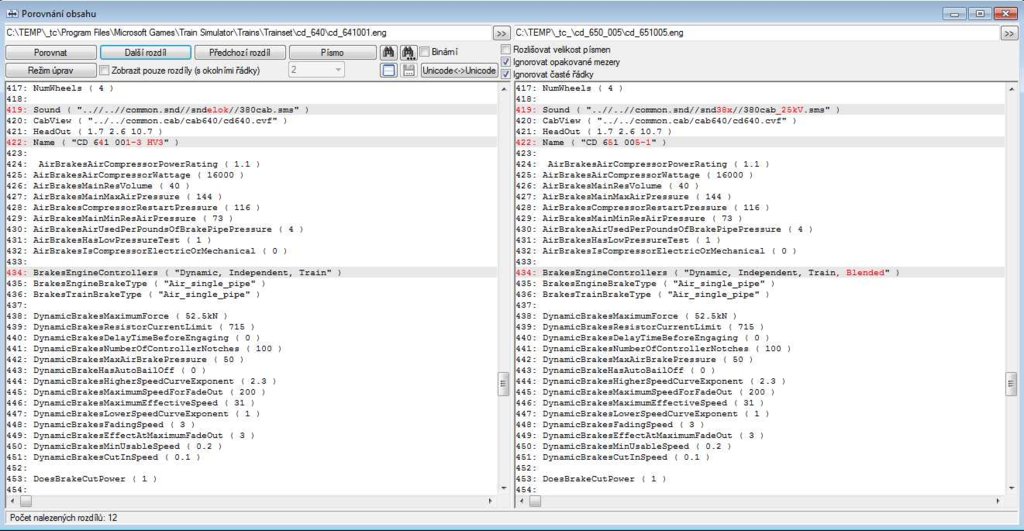The height and width of the screenshot is (531, 1024).
Task: Uncheck Ignorovat časté řádky option
Action: click(506, 74)
